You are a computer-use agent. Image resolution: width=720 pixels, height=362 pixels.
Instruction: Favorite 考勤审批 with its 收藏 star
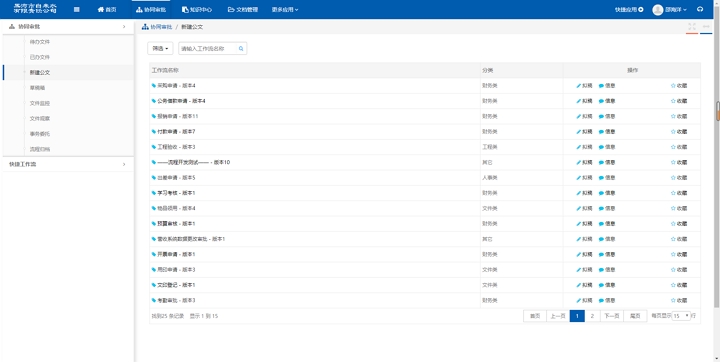(679, 300)
